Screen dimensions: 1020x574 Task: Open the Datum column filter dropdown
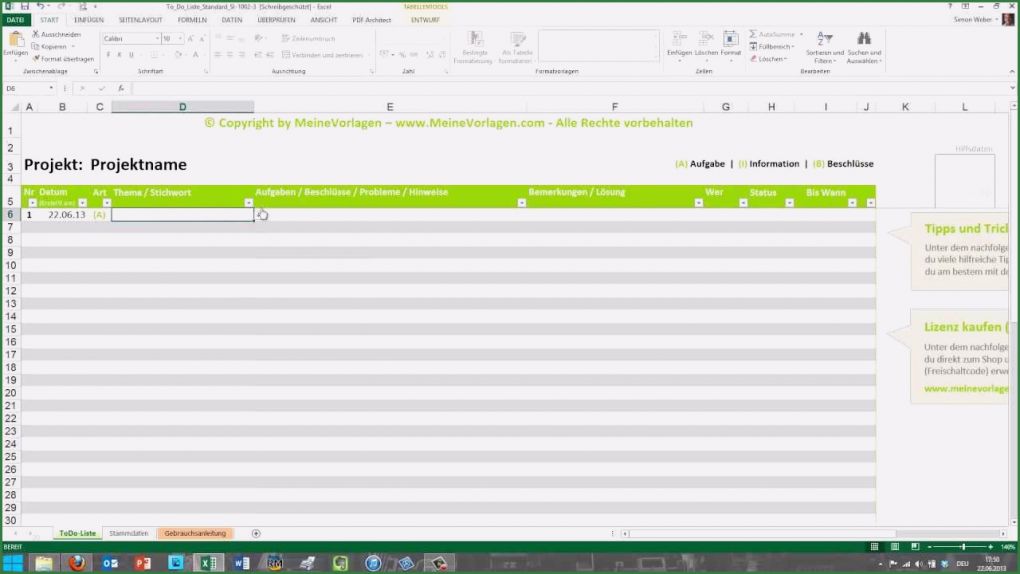pyautogui.click(x=83, y=203)
